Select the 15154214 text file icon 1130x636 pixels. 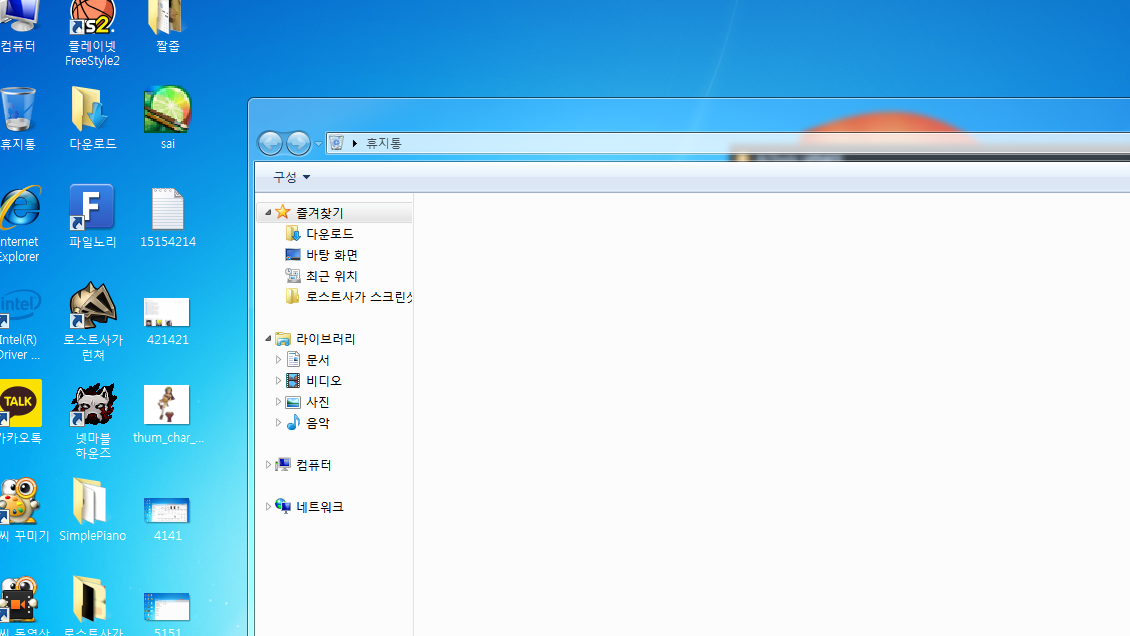click(x=167, y=217)
